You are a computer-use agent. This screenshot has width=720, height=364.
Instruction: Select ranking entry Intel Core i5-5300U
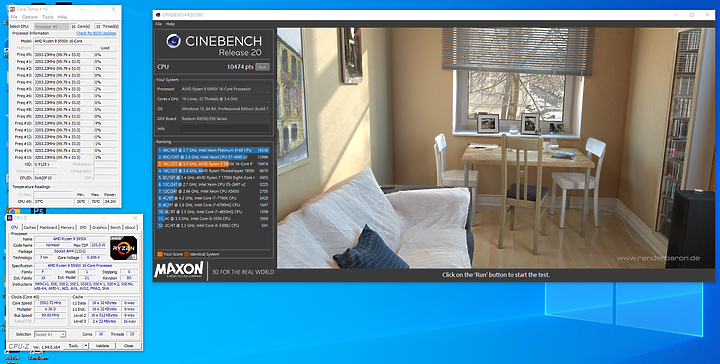[214, 225]
